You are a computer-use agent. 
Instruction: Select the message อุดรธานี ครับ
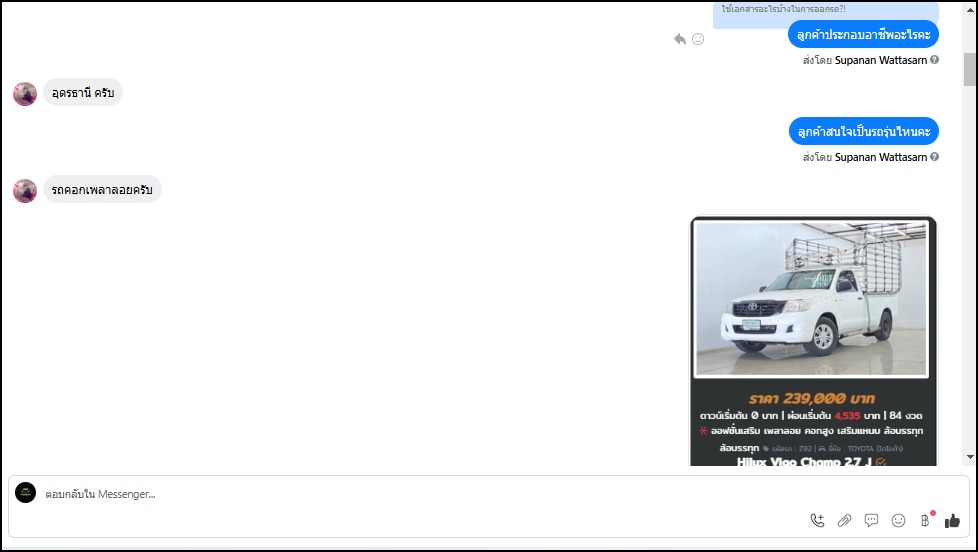click(83, 93)
